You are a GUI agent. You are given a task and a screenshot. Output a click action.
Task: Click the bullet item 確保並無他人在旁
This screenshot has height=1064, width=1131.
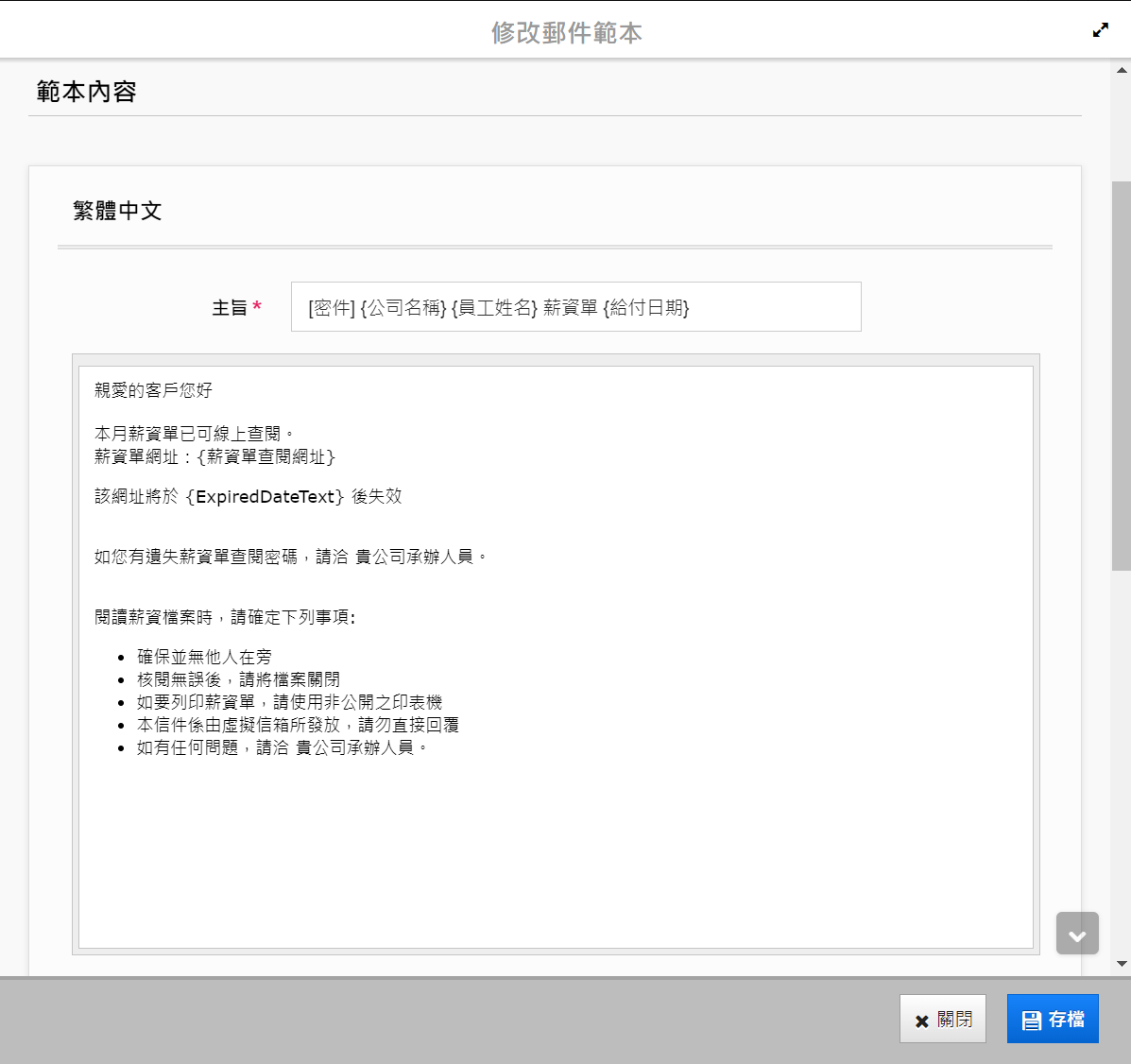pyautogui.click(x=204, y=657)
